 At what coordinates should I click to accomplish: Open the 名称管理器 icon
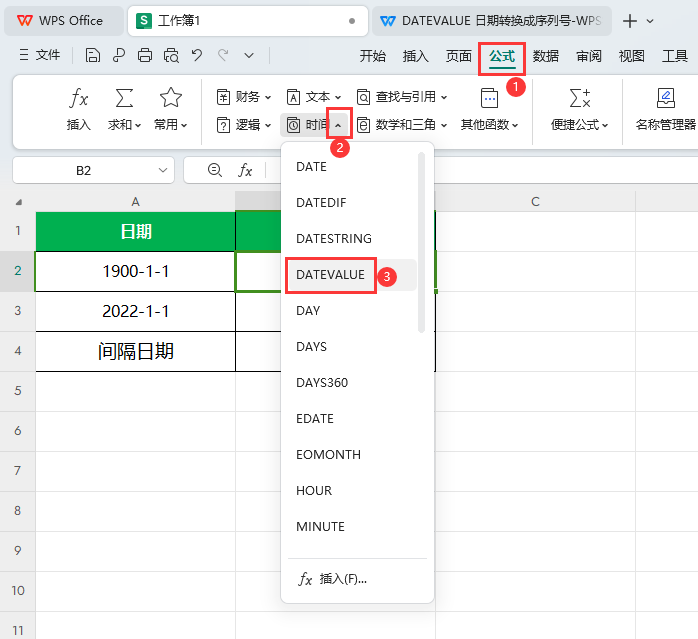click(666, 98)
